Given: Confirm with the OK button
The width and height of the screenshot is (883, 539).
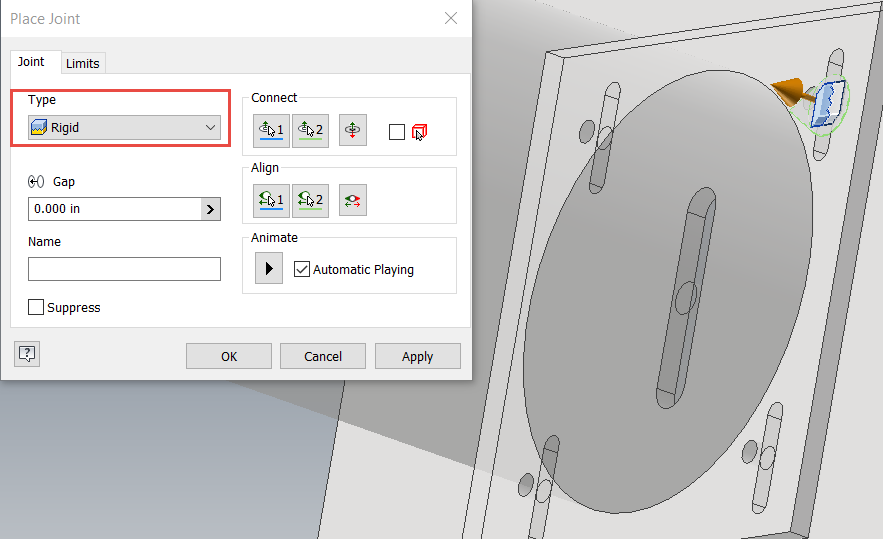Looking at the screenshot, I should pyautogui.click(x=229, y=357).
